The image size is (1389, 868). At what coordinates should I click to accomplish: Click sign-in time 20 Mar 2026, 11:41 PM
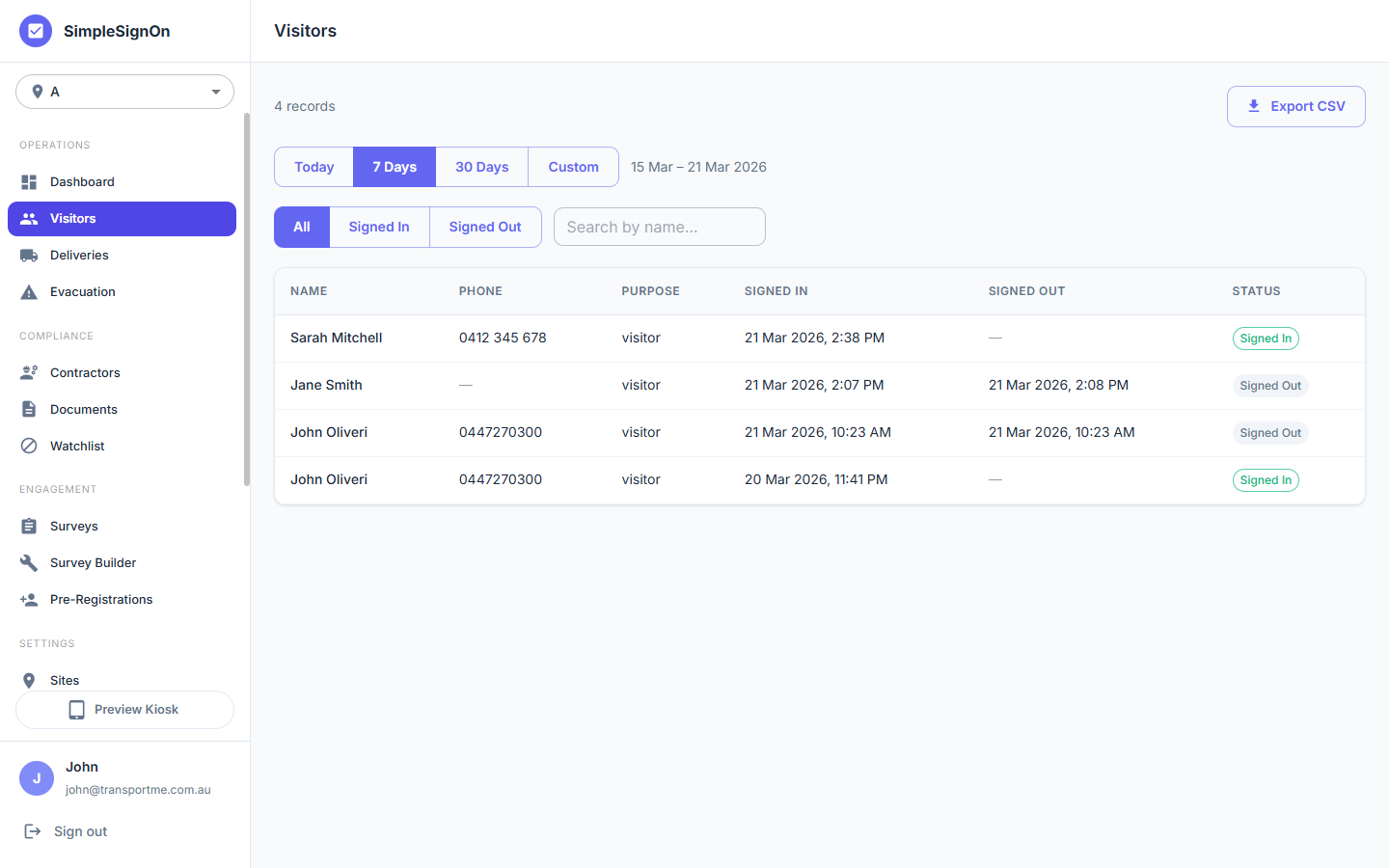pos(816,480)
